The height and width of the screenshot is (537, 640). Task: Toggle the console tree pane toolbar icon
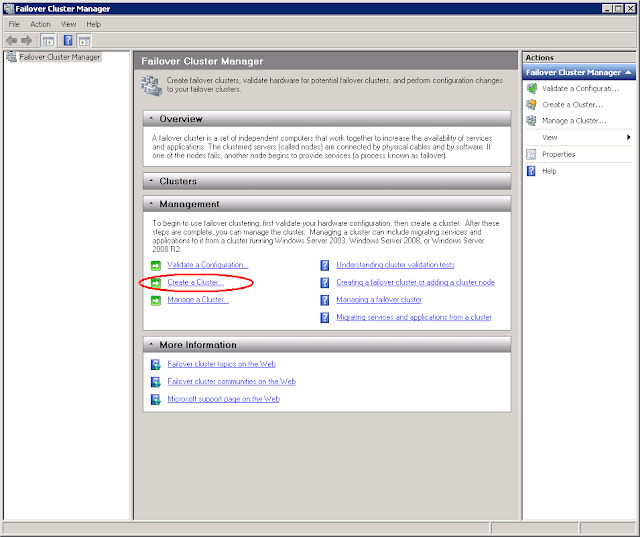point(48,41)
